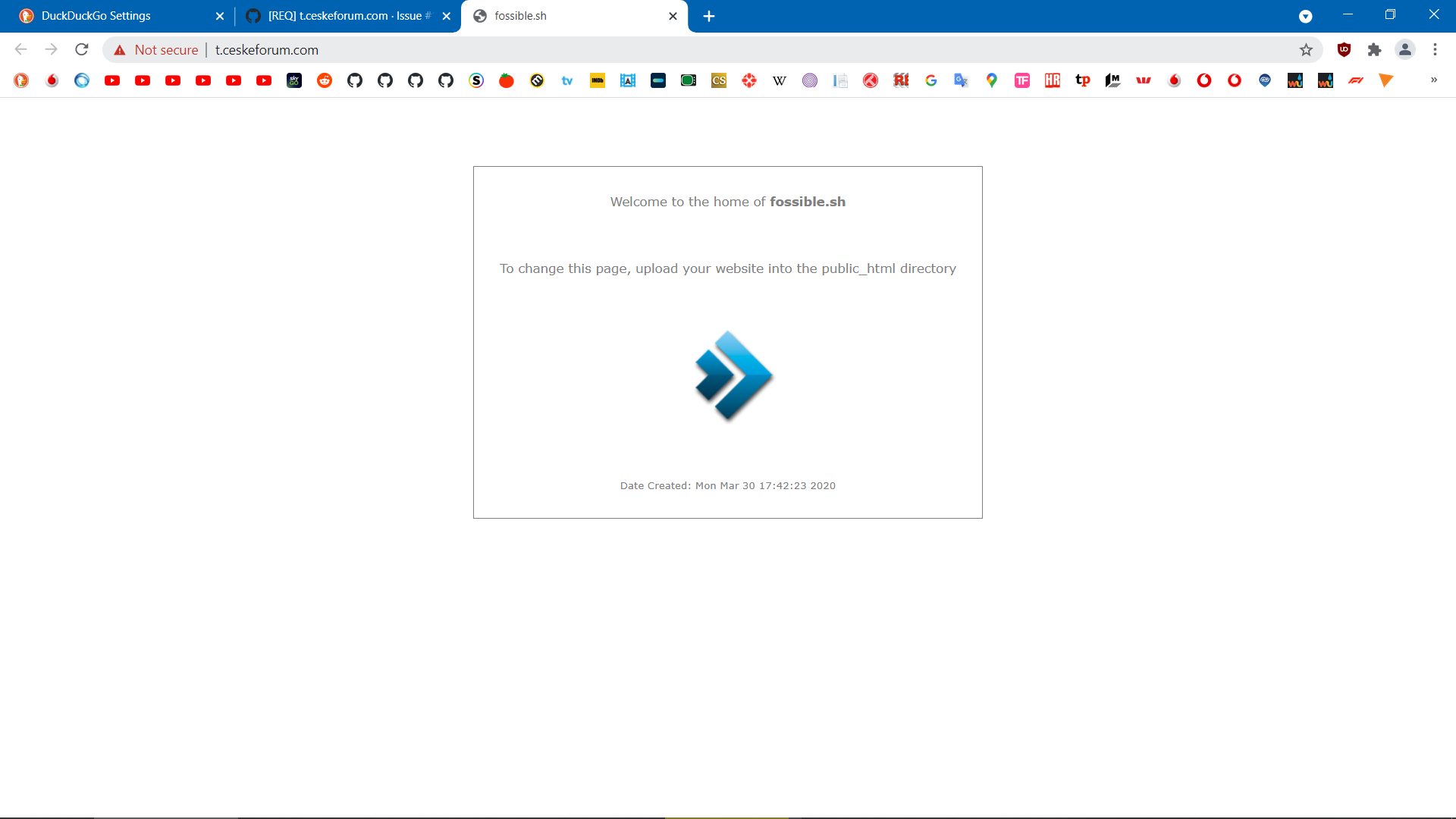Image resolution: width=1456 pixels, height=819 pixels.
Task: Click inside the address bar
Action: 455,49
